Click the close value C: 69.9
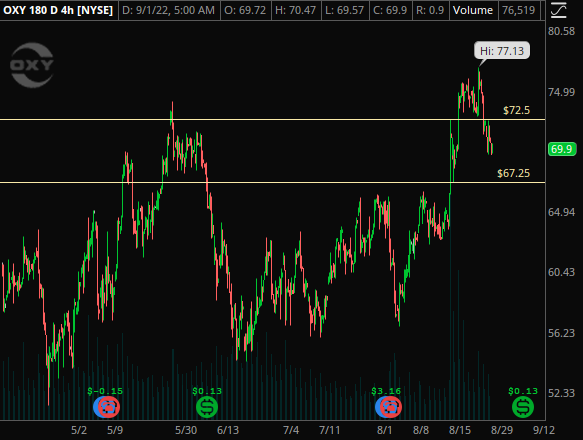The width and height of the screenshot is (583, 440). point(390,10)
